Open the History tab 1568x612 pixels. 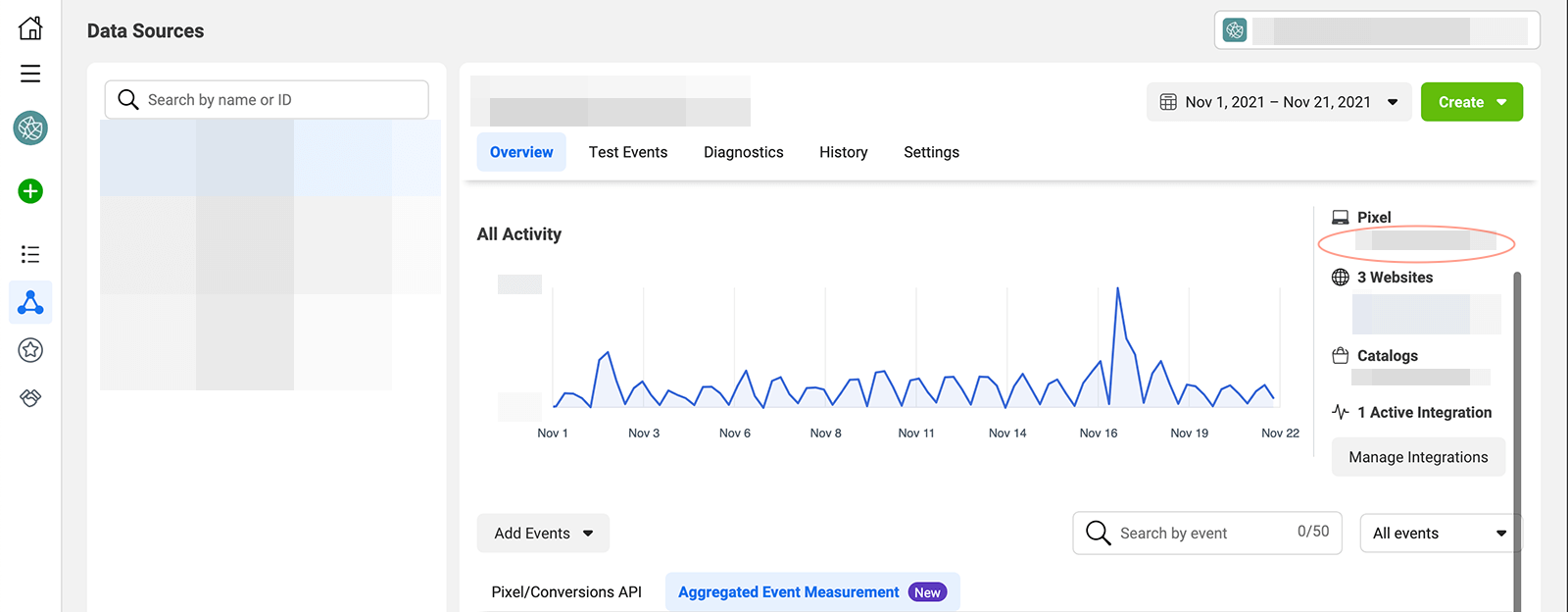click(x=844, y=152)
